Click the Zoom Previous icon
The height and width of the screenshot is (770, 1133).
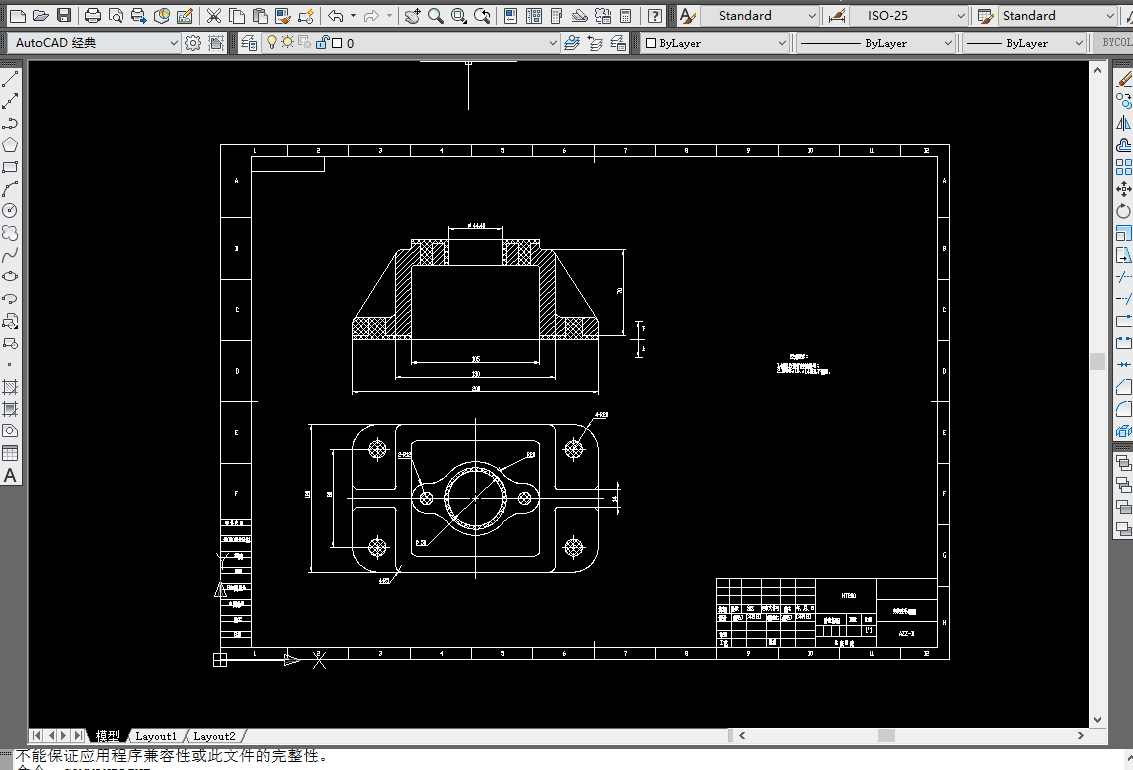point(482,15)
